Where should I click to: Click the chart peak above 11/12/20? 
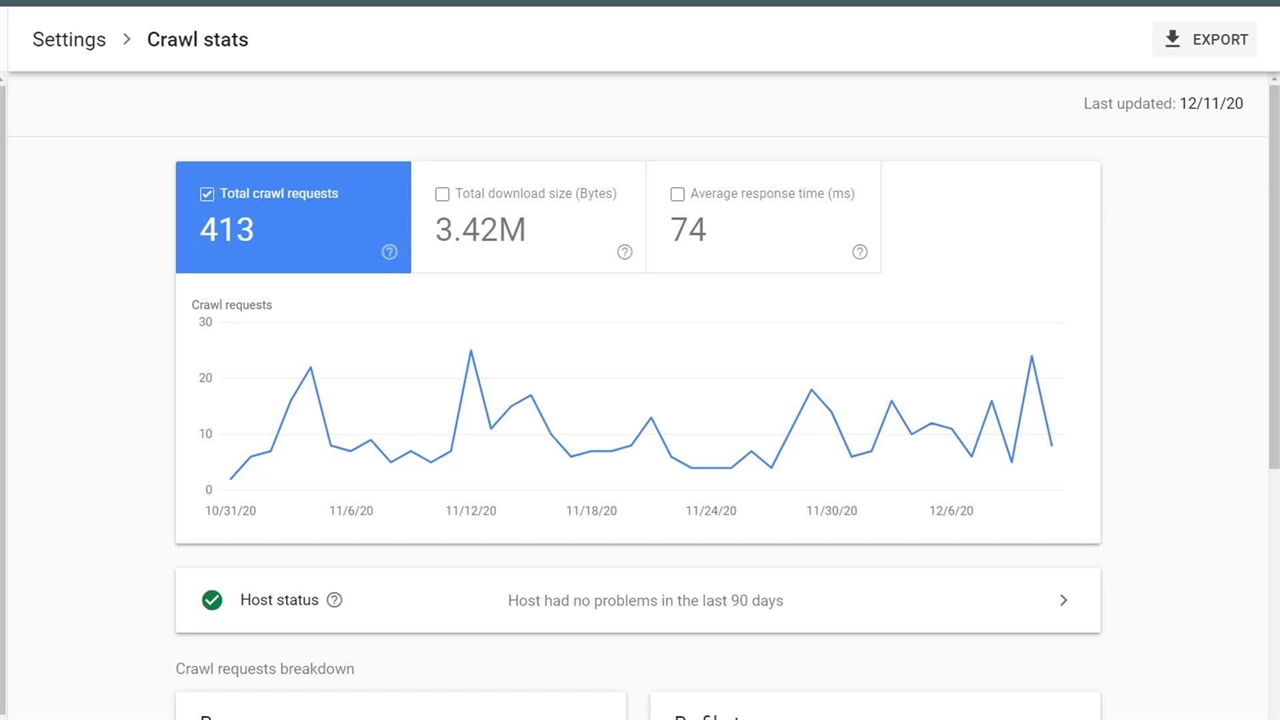pyautogui.click(x=471, y=351)
